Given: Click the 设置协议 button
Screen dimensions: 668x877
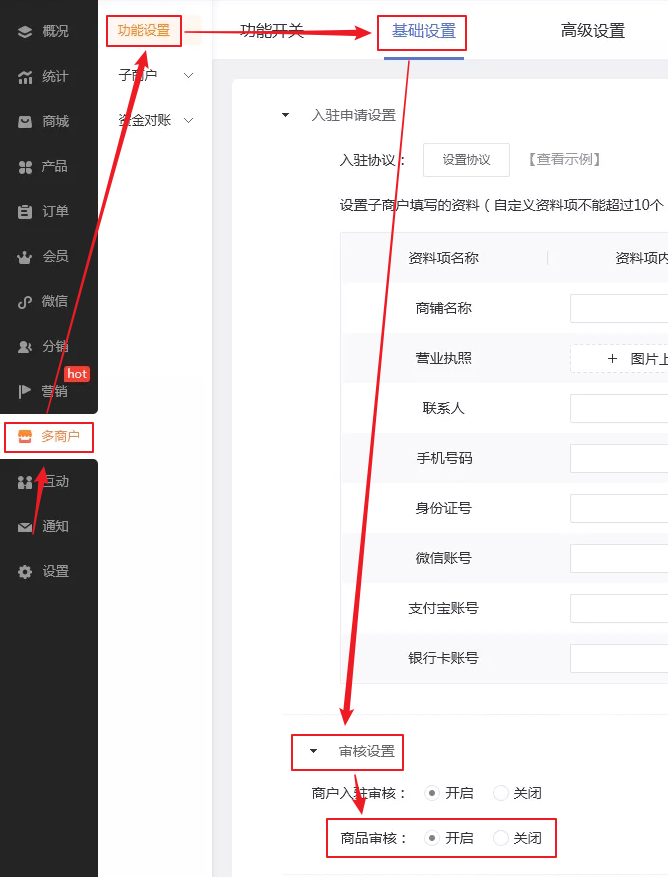Looking at the screenshot, I should (x=466, y=160).
